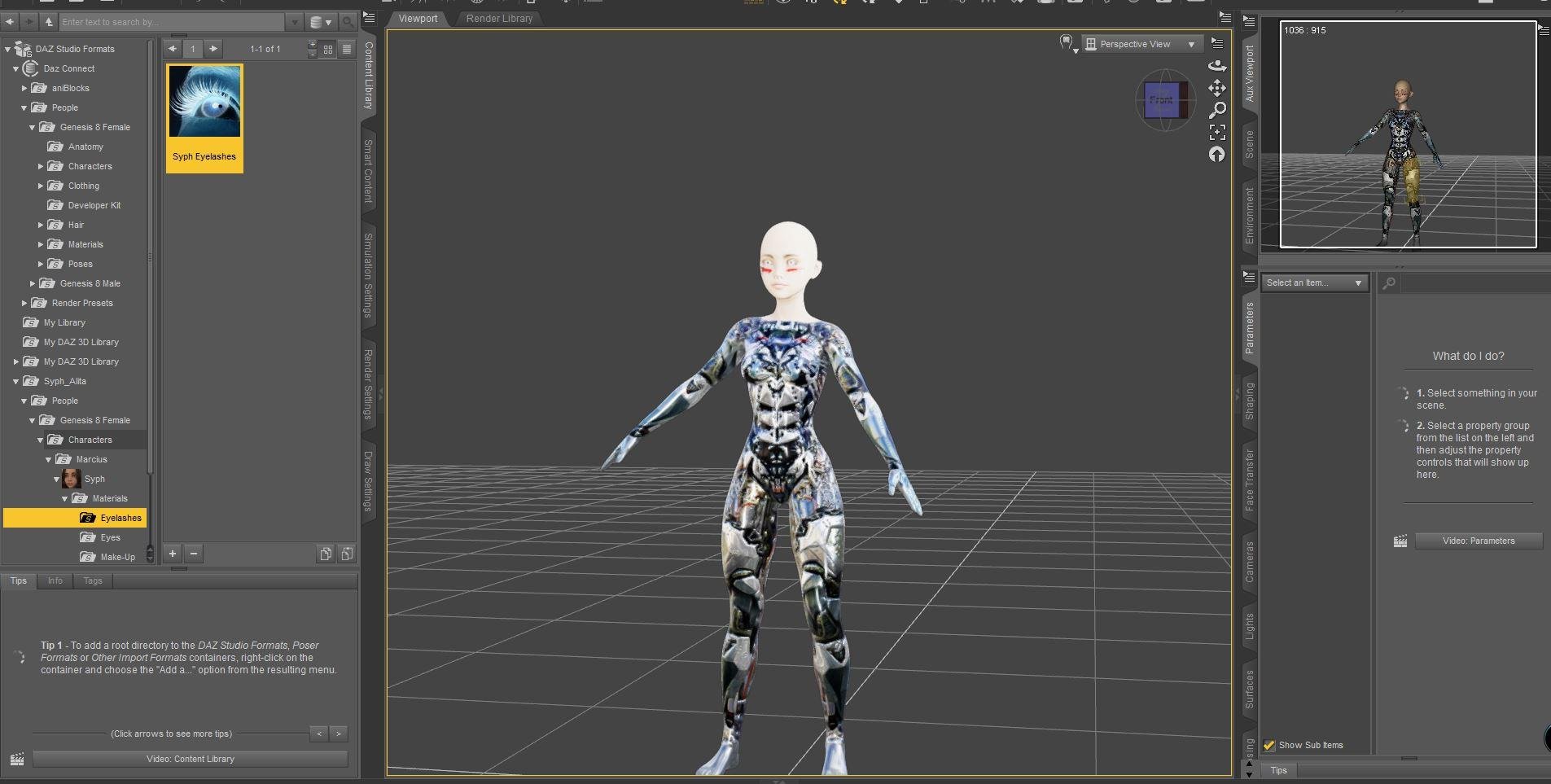Select the Developer Kit folder
Viewport: 1551px width, 784px height.
94,205
